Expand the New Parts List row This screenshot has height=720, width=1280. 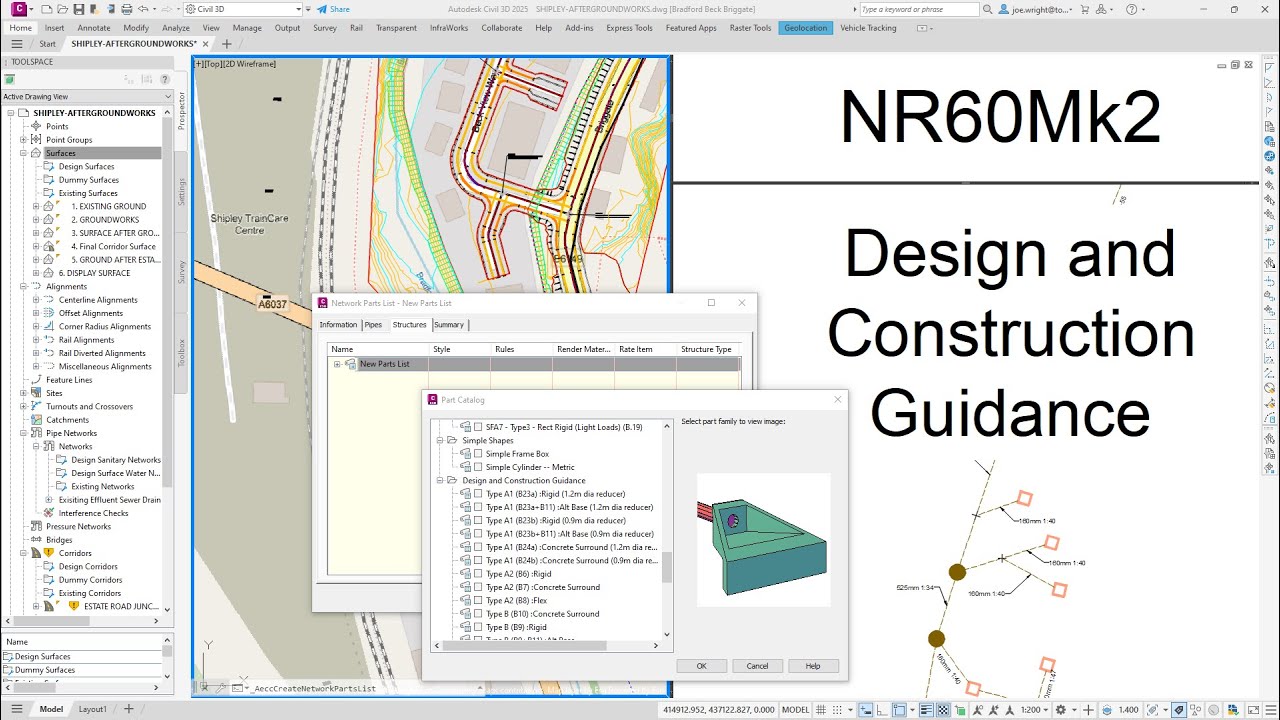(337, 364)
